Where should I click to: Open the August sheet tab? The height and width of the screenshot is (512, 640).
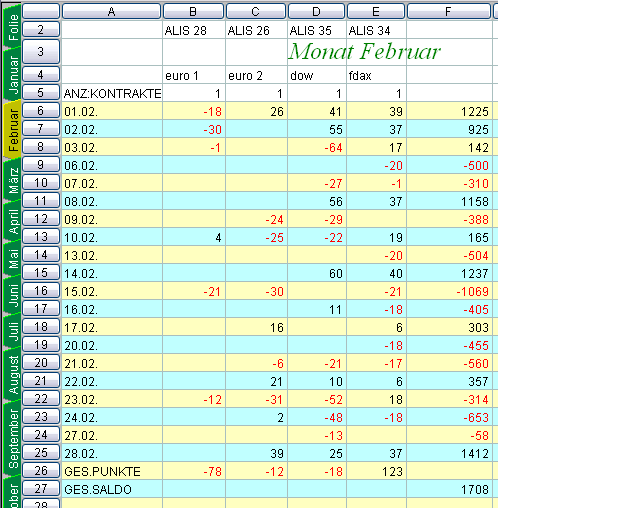tap(11, 372)
